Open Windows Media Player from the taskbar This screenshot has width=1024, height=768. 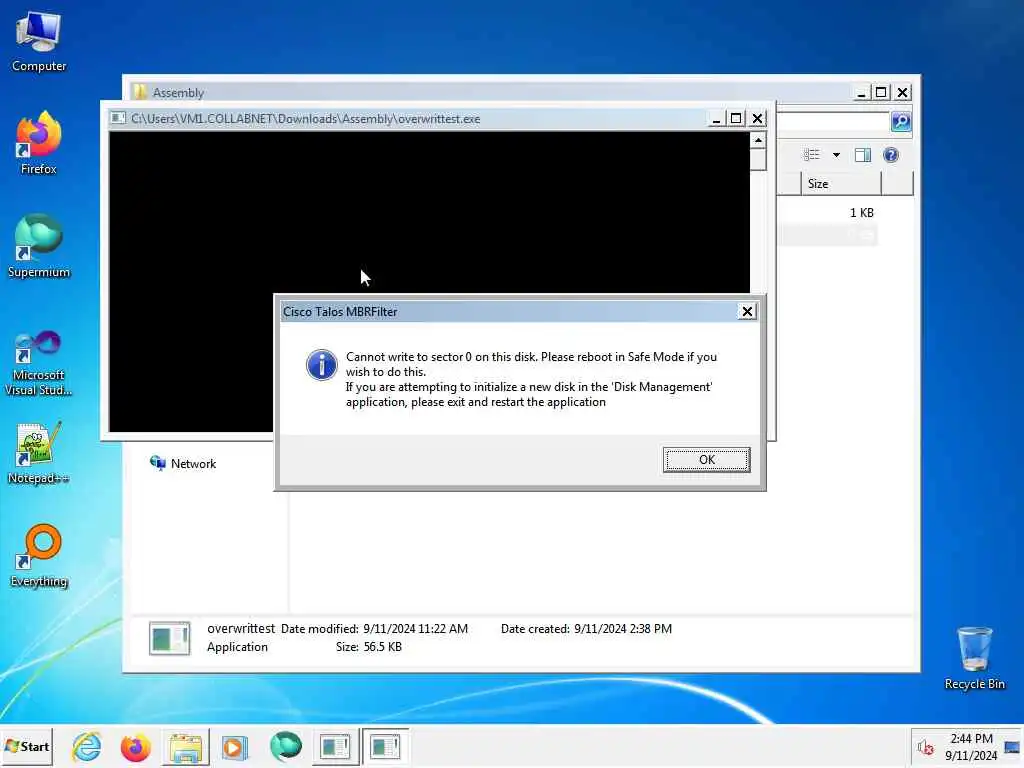click(x=234, y=746)
